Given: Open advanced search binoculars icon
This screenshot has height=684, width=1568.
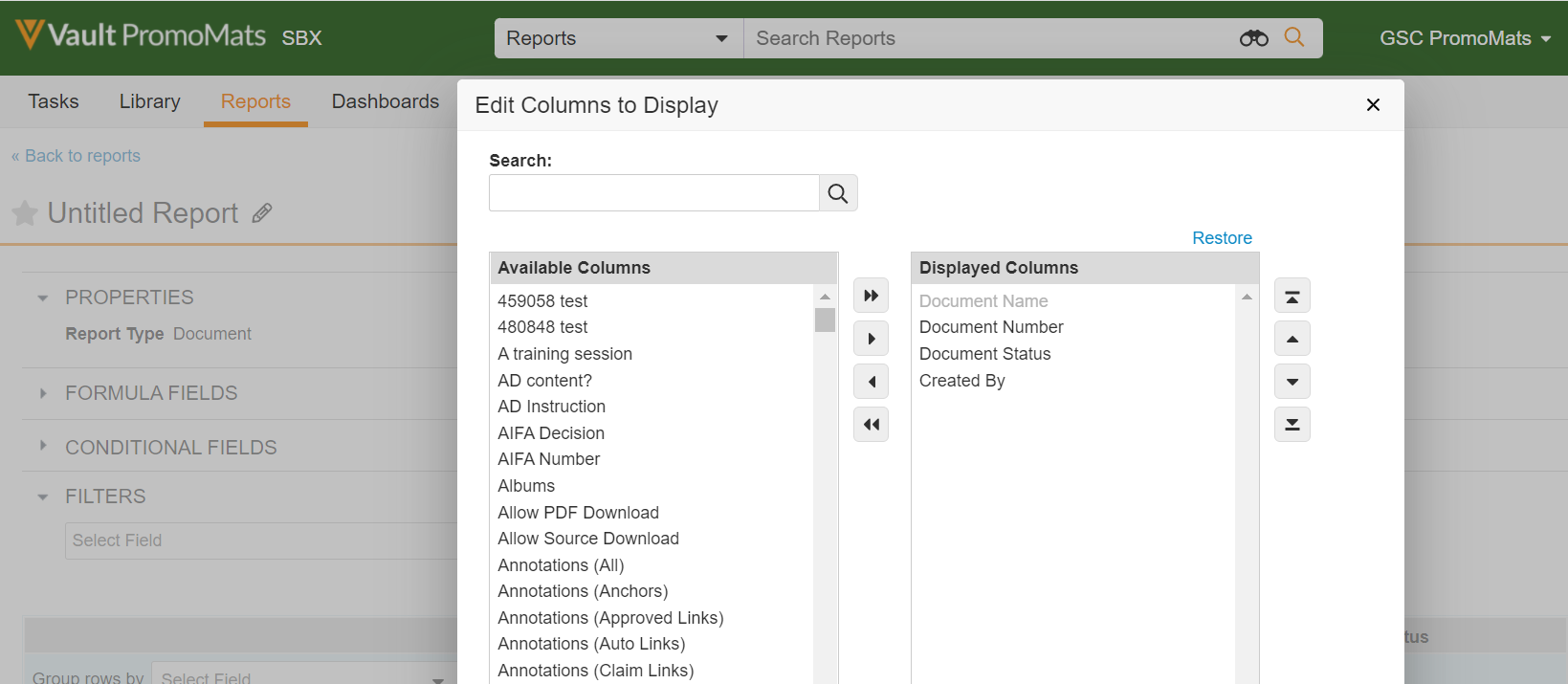Looking at the screenshot, I should tap(1253, 38).
